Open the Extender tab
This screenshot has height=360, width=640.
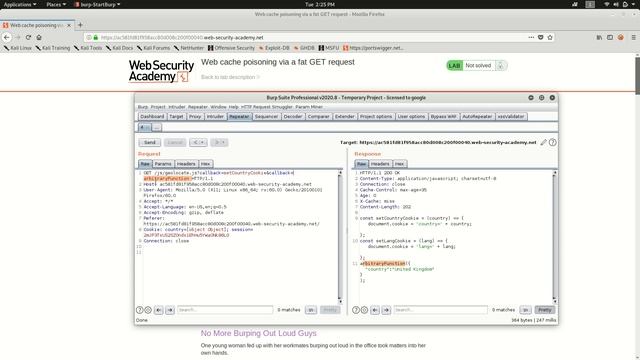344,116
